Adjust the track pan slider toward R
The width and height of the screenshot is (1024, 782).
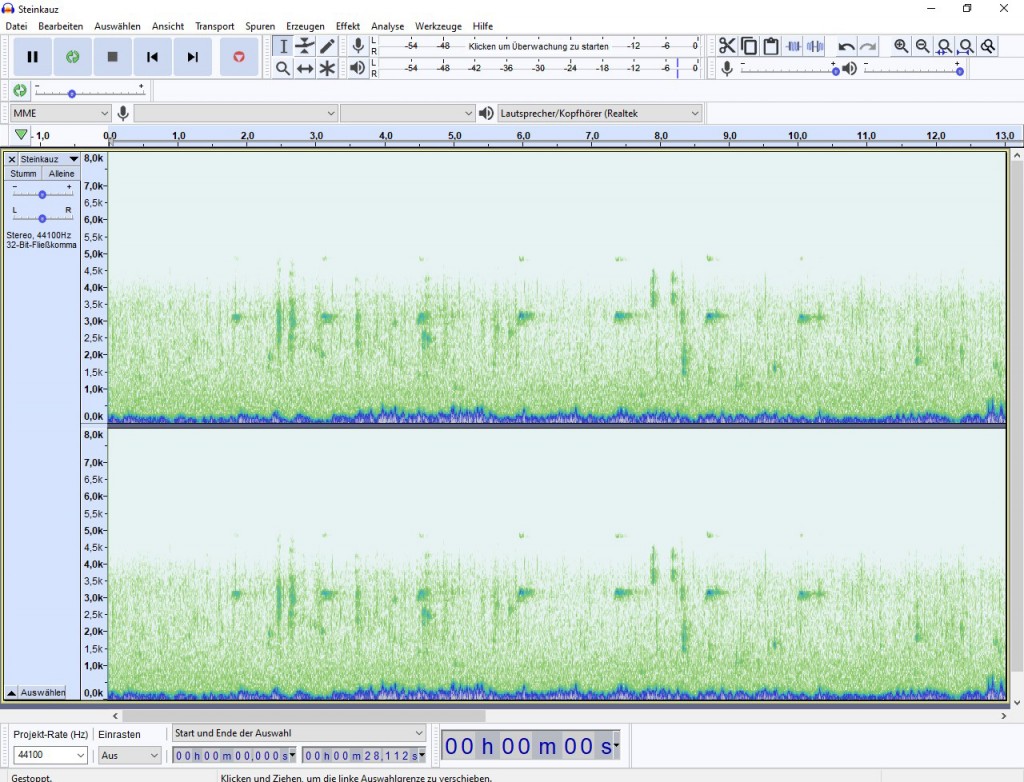coord(58,218)
